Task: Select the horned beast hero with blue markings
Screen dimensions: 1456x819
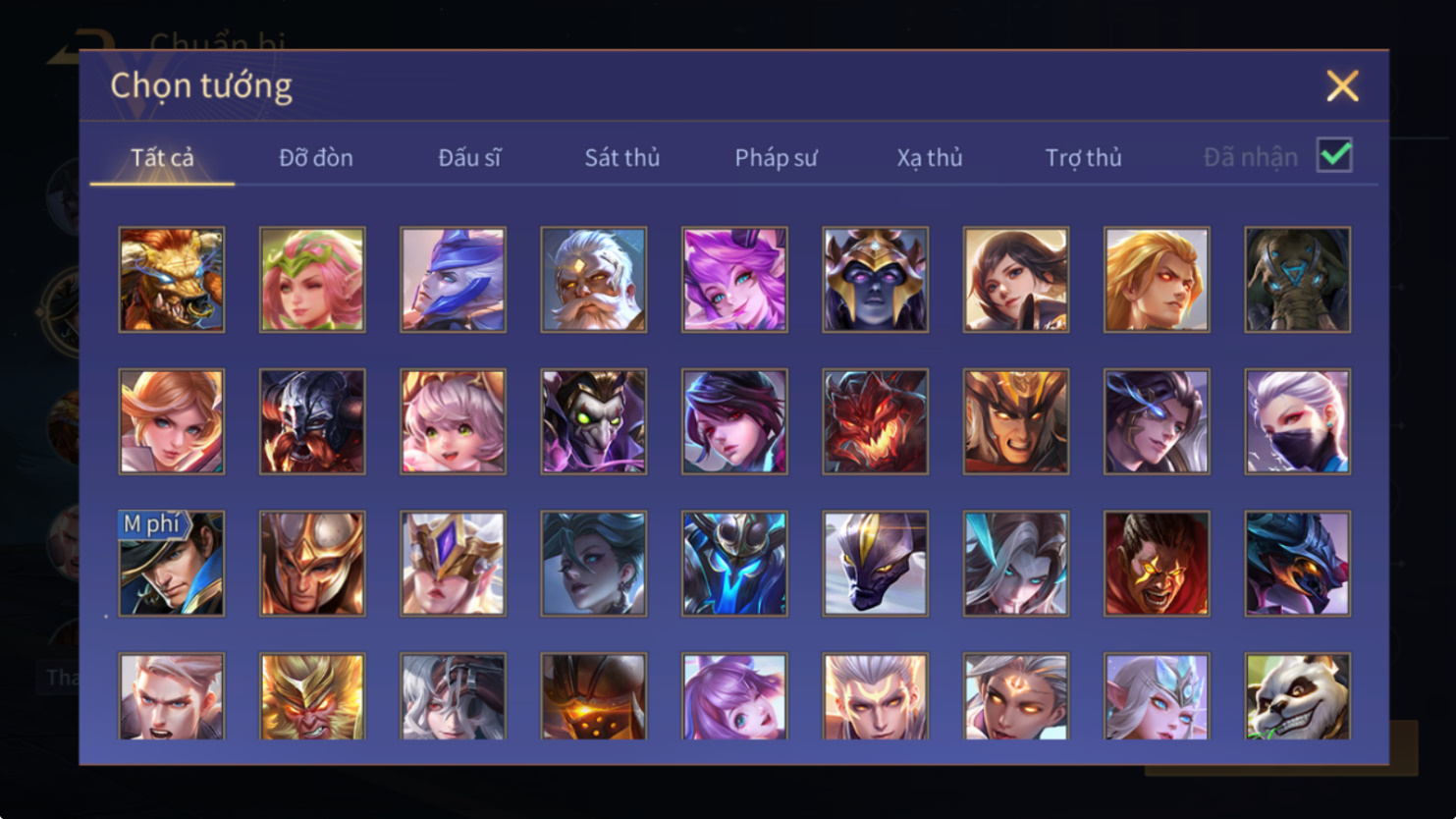Action: pyautogui.click(x=172, y=280)
